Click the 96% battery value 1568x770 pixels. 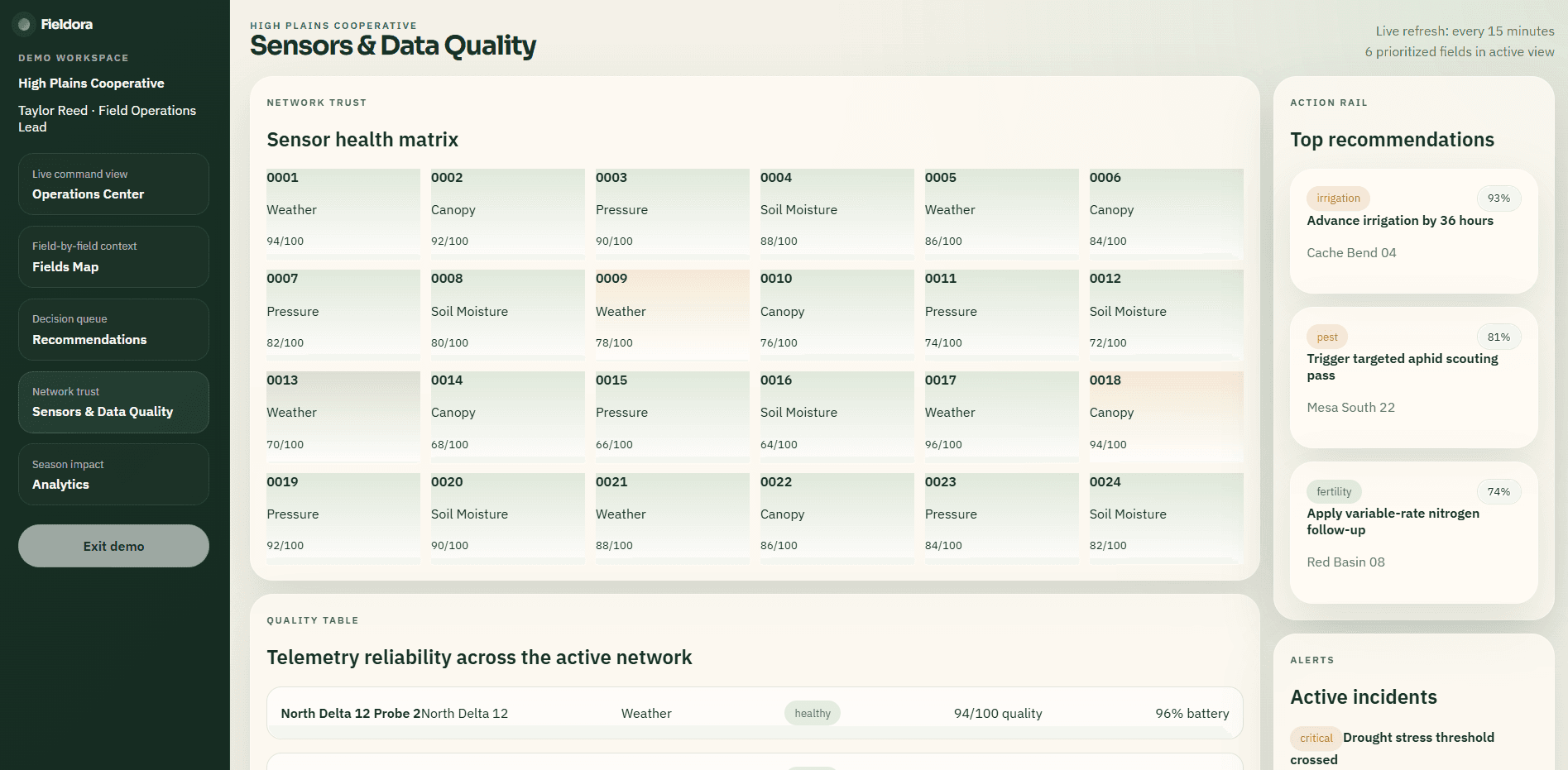tap(1192, 714)
